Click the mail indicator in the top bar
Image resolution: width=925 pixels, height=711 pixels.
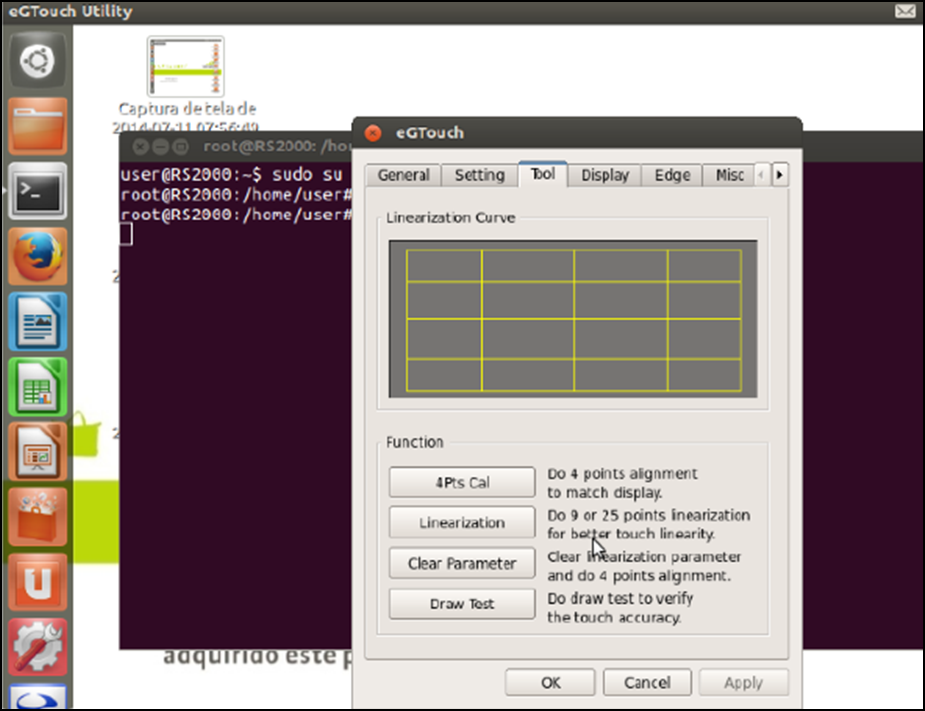[905, 11]
